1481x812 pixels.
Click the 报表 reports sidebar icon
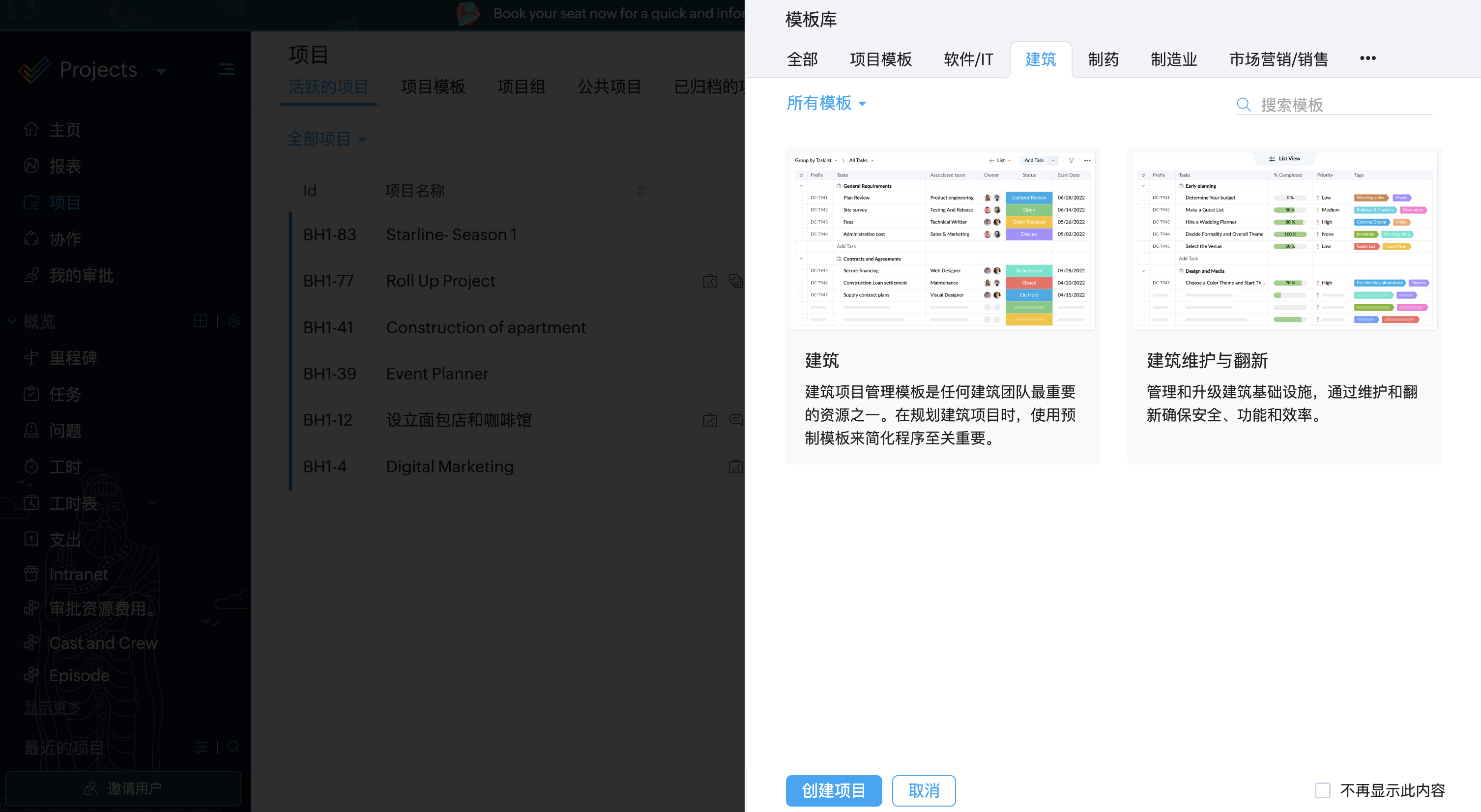pyautogui.click(x=31, y=166)
